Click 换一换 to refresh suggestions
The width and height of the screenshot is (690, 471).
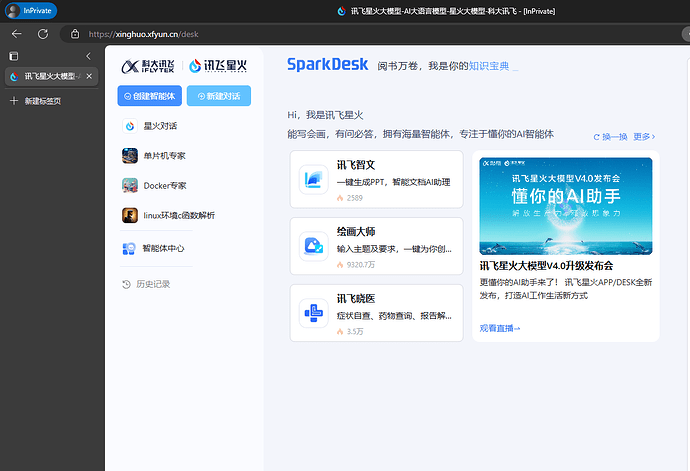click(610, 137)
